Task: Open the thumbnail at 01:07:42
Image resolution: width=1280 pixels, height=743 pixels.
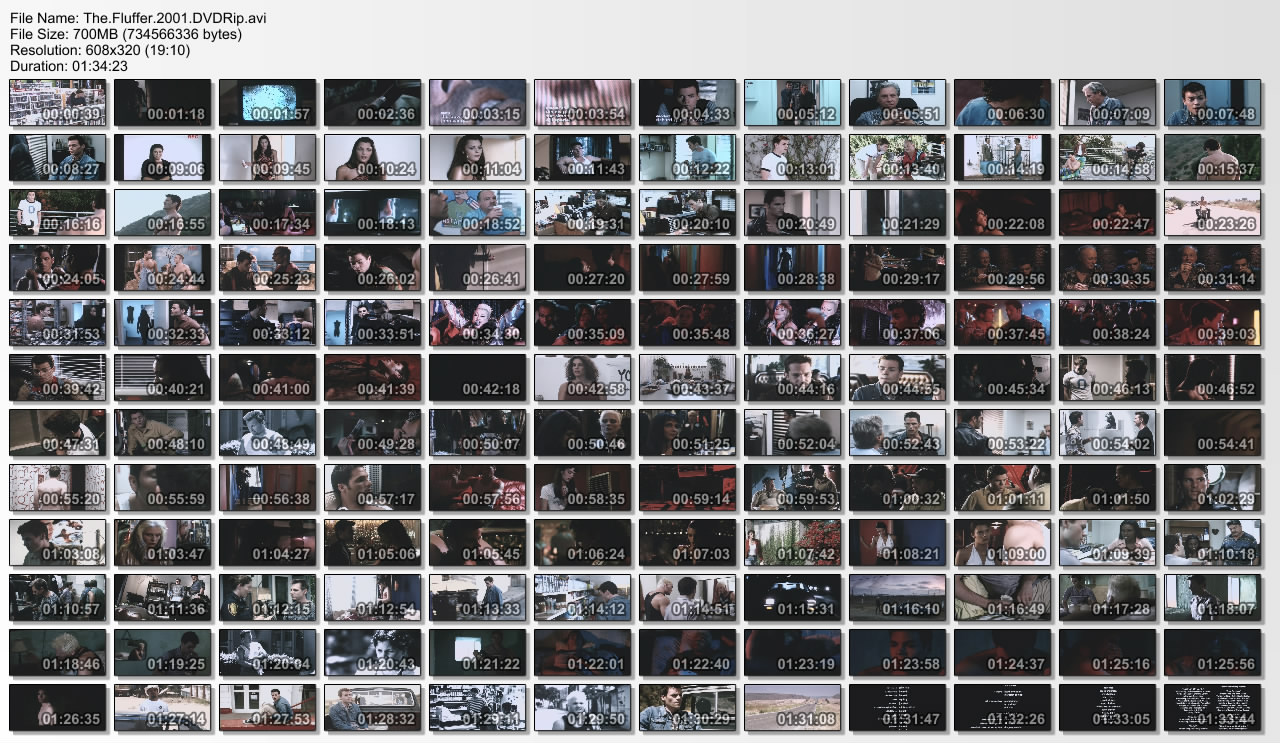Action: pyautogui.click(x=792, y=543)
